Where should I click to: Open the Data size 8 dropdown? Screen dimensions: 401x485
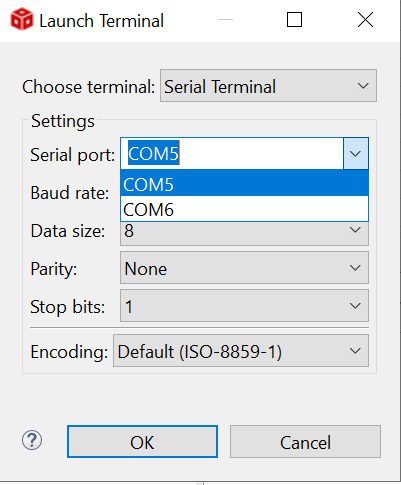pyautogui.click(x=244, y=233)
